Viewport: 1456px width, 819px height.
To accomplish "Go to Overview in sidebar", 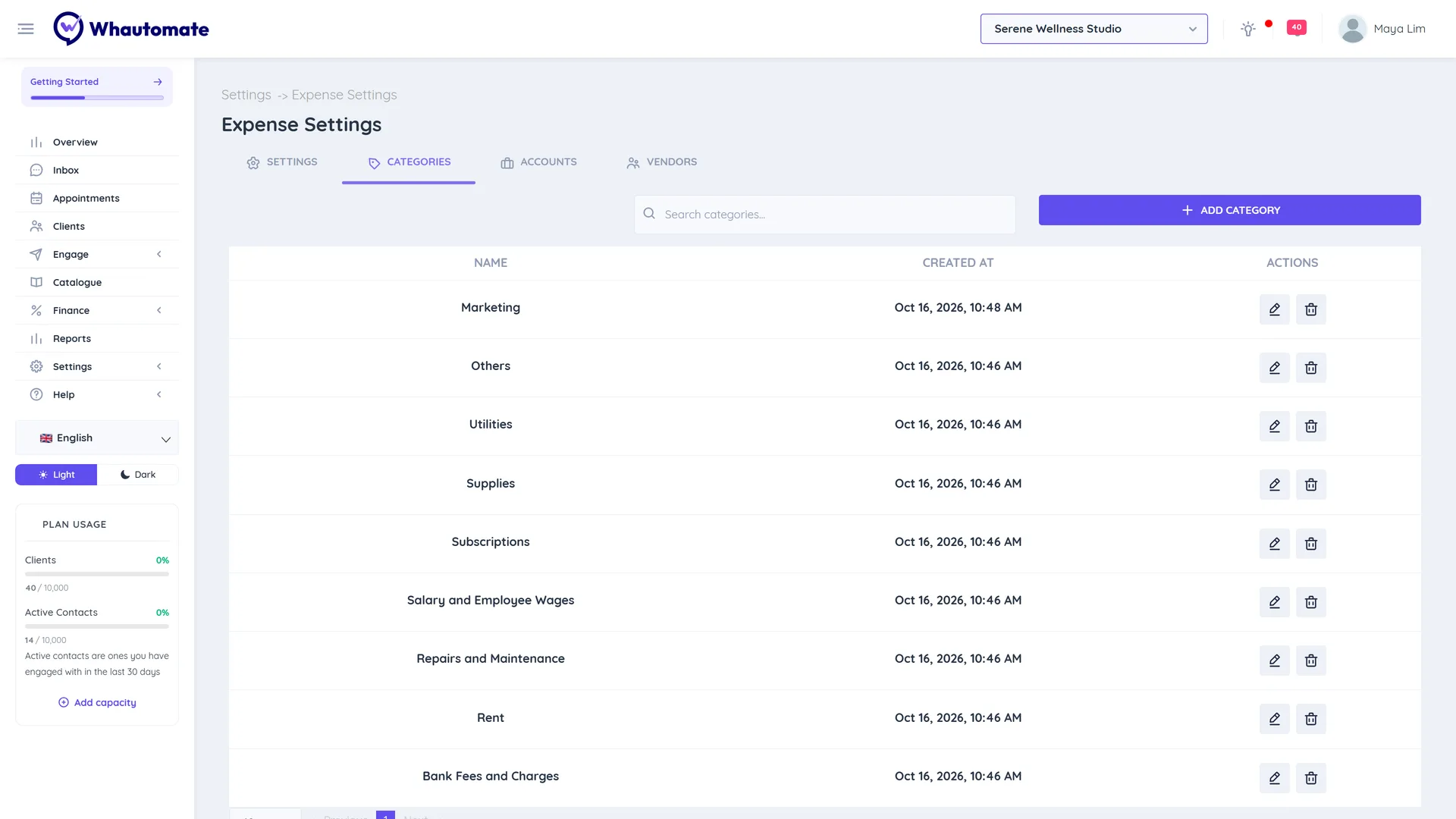I will point(97,142).
